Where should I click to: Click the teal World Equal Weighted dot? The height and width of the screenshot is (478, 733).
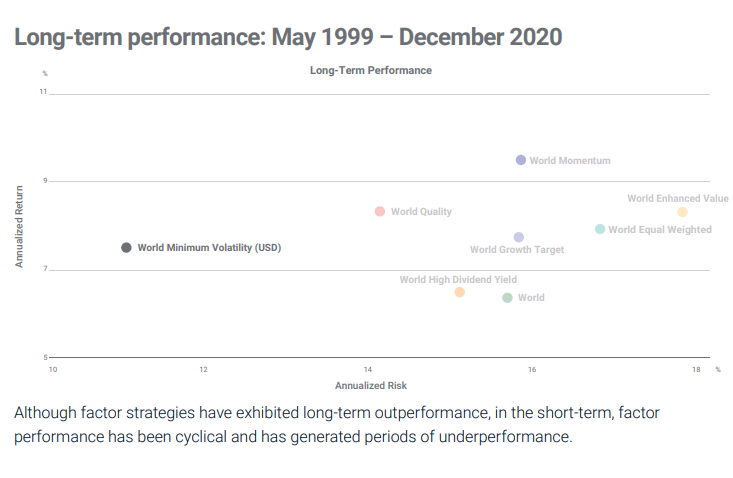pos(600,229)
